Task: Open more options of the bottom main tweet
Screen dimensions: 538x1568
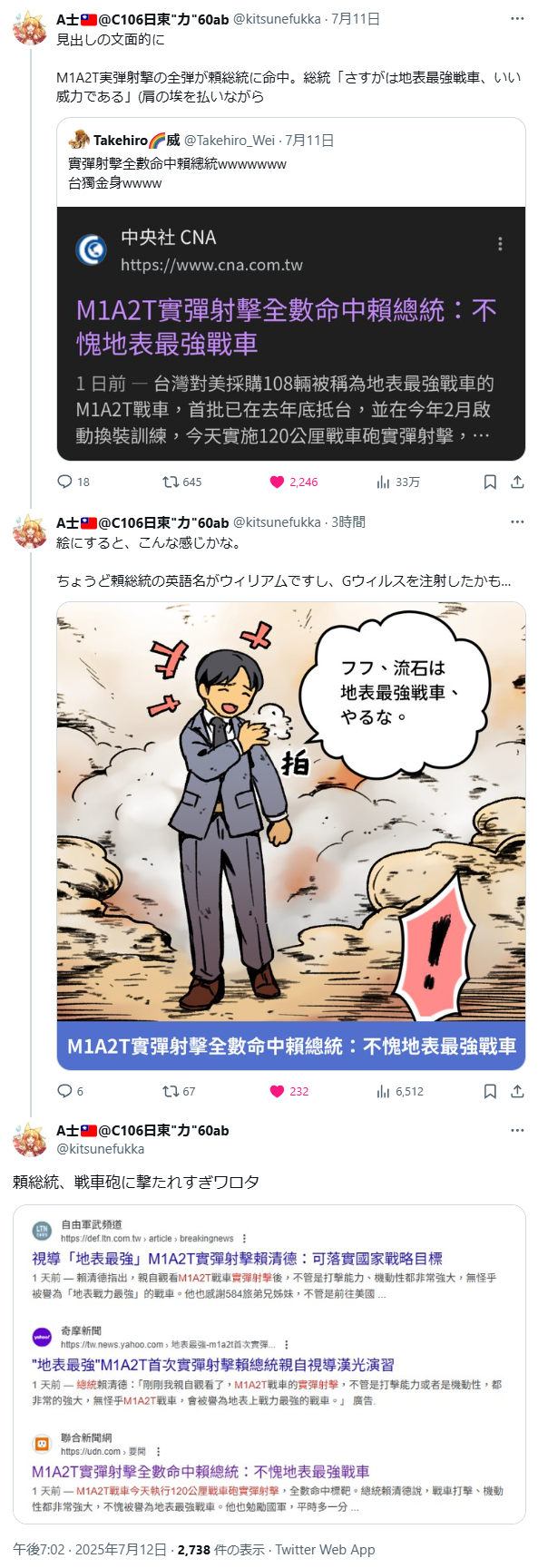Action: point(517,1131)
